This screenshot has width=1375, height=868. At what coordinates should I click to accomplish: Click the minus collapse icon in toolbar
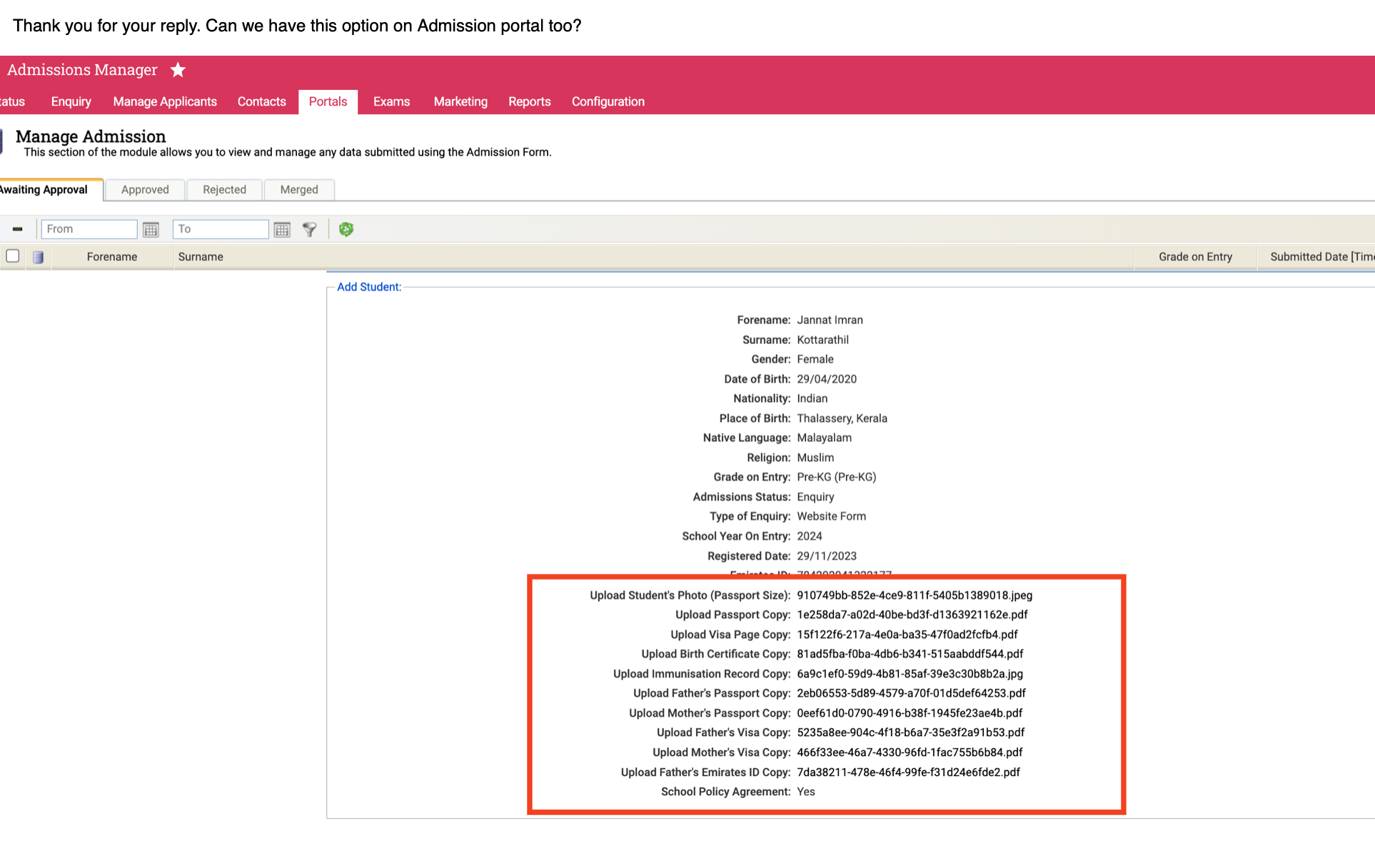coord(17,229)
